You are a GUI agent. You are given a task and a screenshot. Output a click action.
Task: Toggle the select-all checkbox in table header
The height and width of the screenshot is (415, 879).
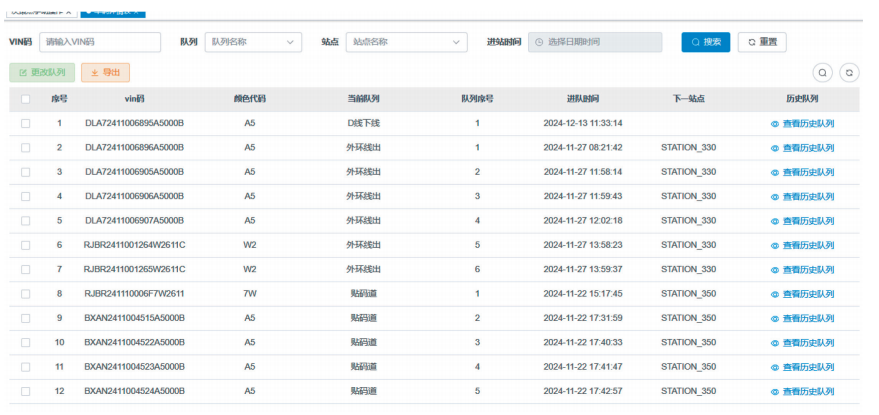point(26,99)
